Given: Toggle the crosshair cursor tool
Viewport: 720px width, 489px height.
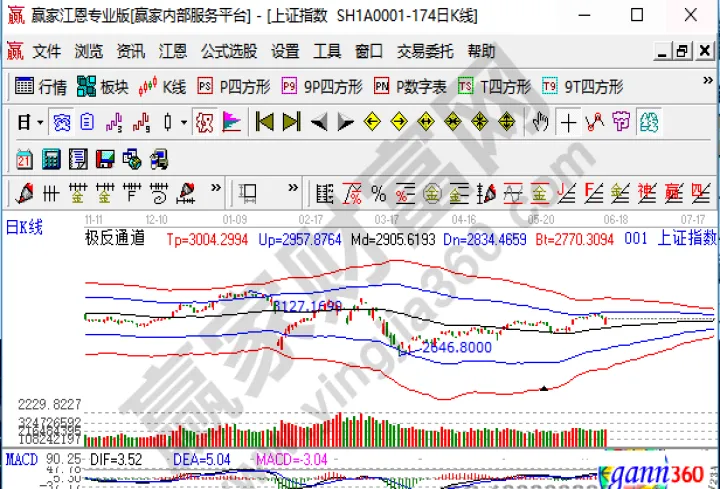Looking at the screenshot, I should click(x=568, y=123).
